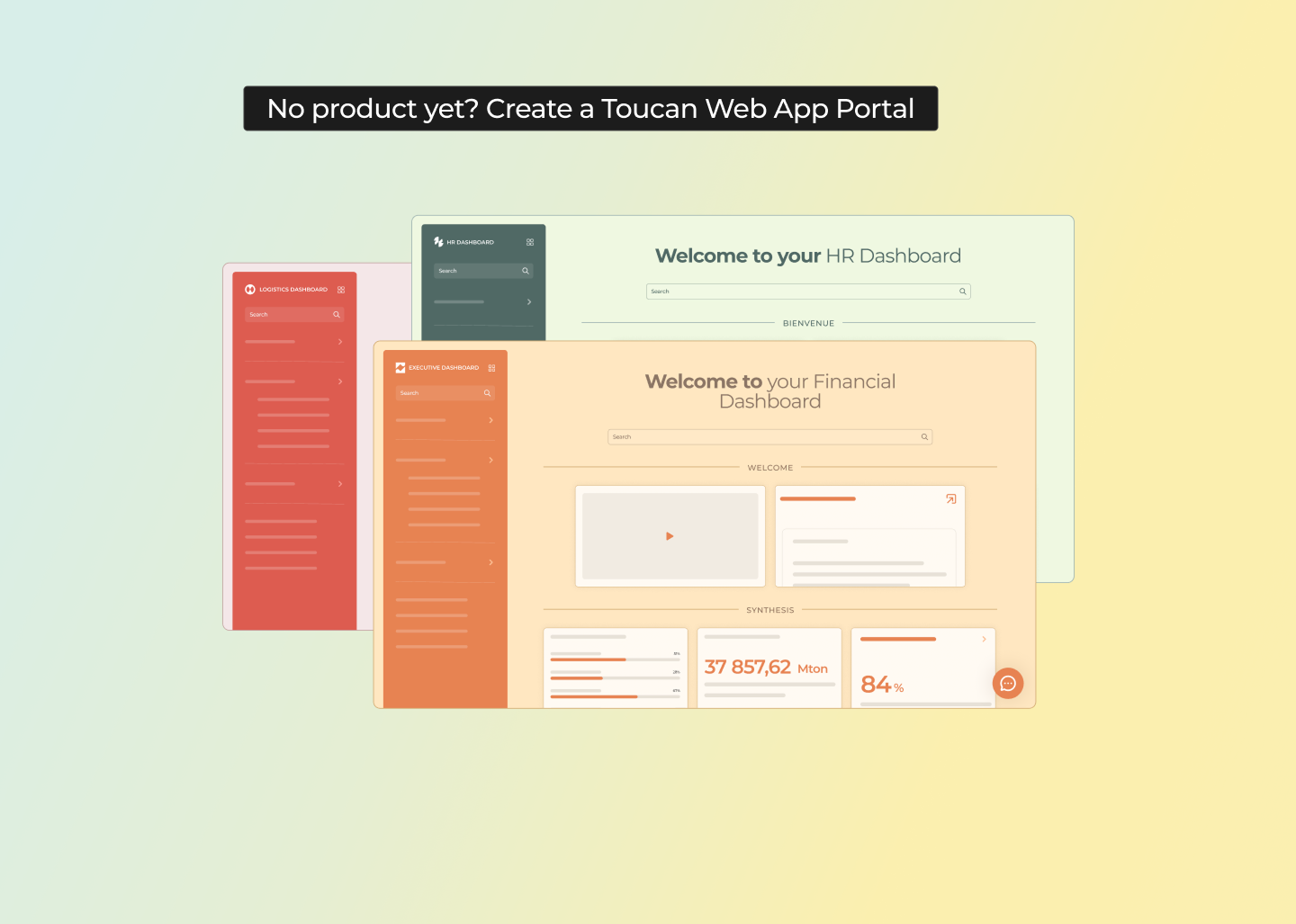Click the '84%' value
Viewport: 1296px width, 924px height.
(882, 685)
